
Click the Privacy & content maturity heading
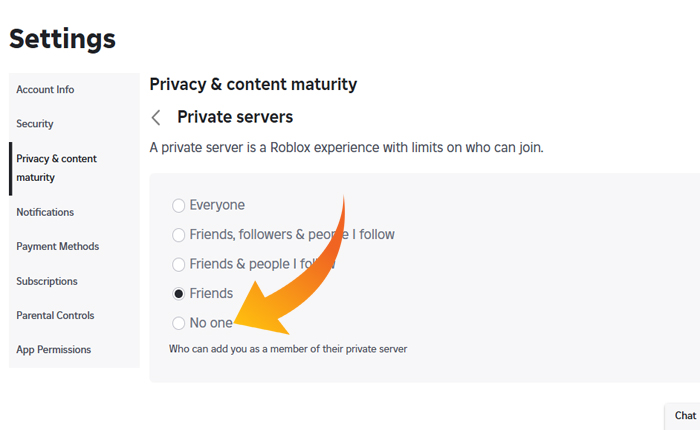pyautogui.click(x=253, y=85)
